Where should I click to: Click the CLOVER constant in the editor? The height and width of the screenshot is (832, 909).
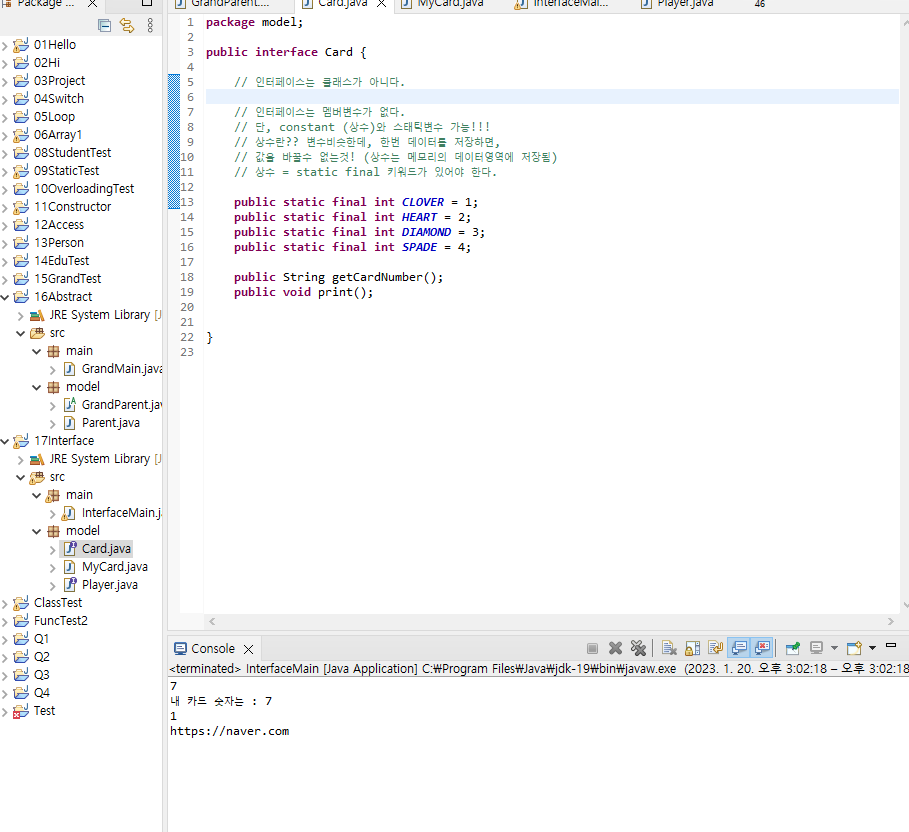coord(423,202)
